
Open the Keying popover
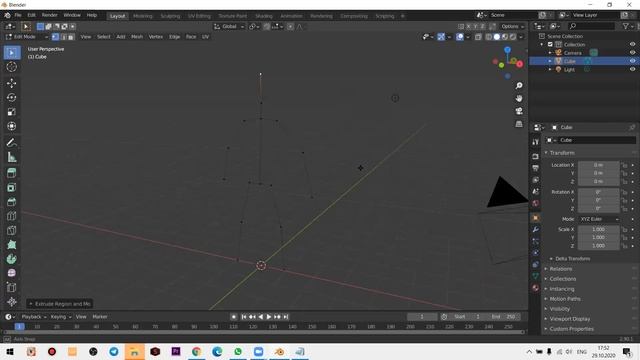click(x=61, y=317)
